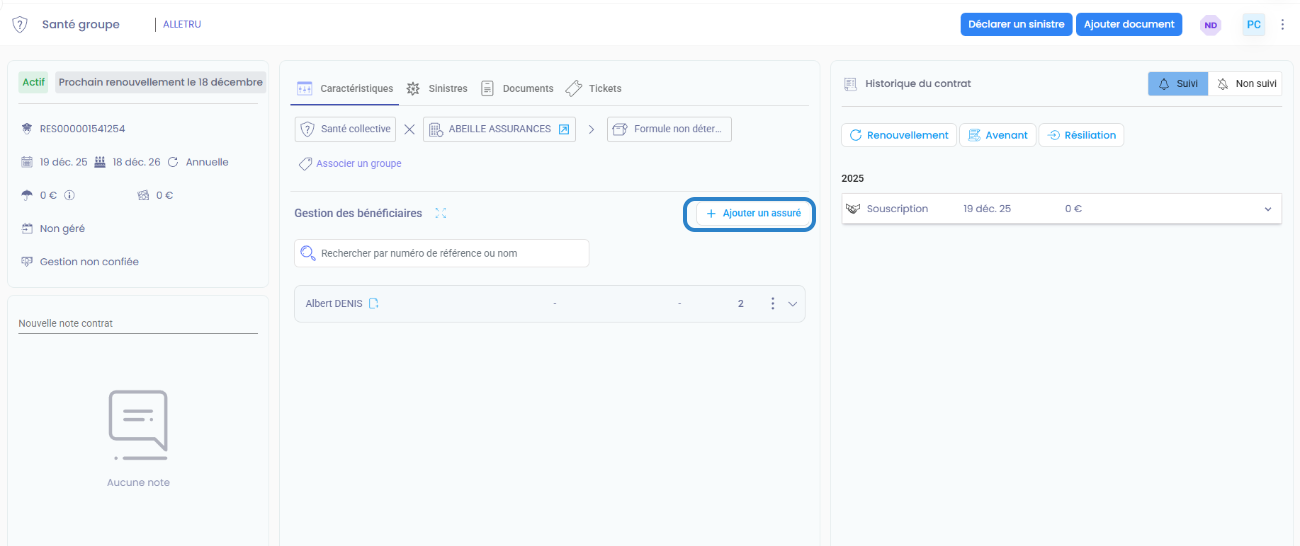Switch to the Tickets tab
Viewport: 1300px width, 546px height.
pos(594,88)
